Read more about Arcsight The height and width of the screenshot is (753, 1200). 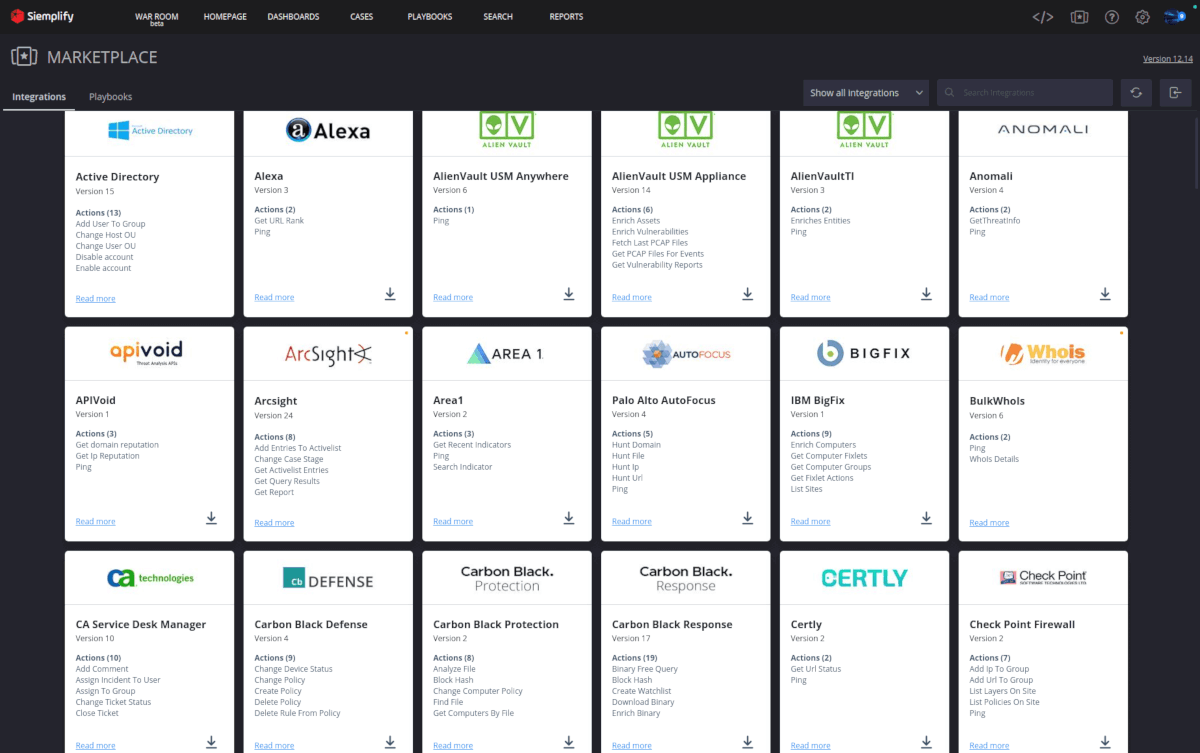274,523
